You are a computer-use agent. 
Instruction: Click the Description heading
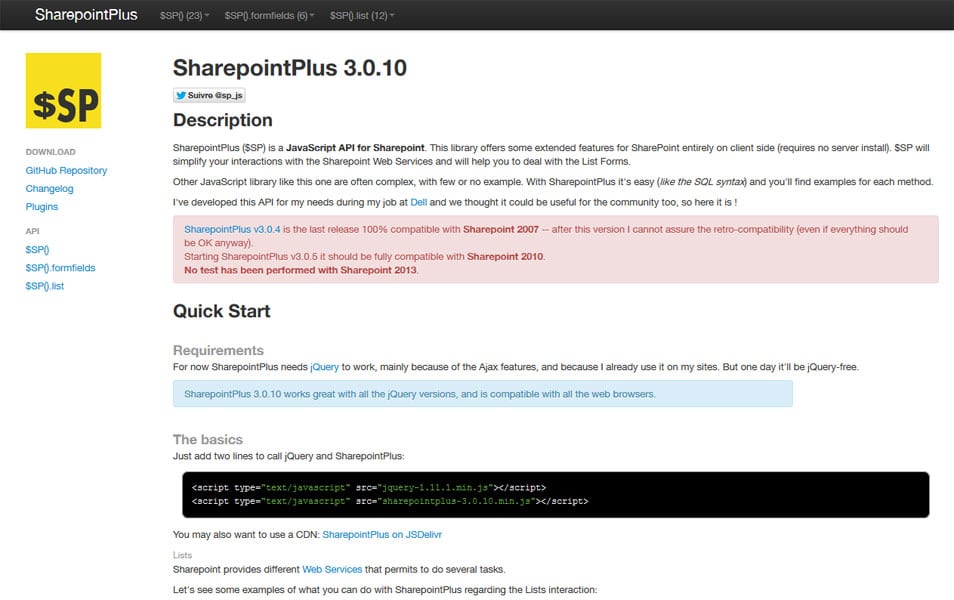pos(223,120)
